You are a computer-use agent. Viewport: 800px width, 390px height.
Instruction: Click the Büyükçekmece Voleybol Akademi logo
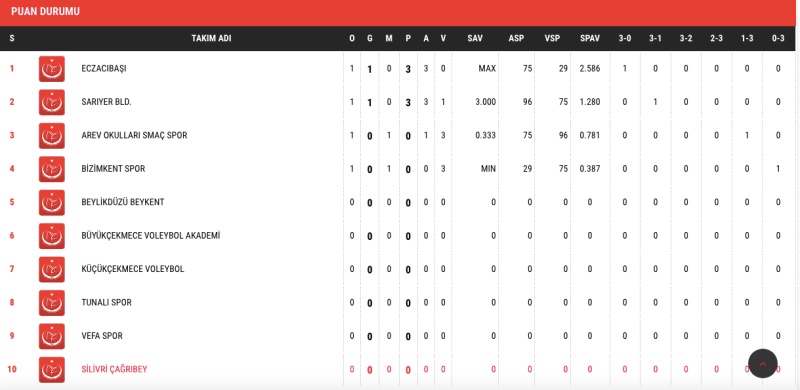click(x=52, y=236)
